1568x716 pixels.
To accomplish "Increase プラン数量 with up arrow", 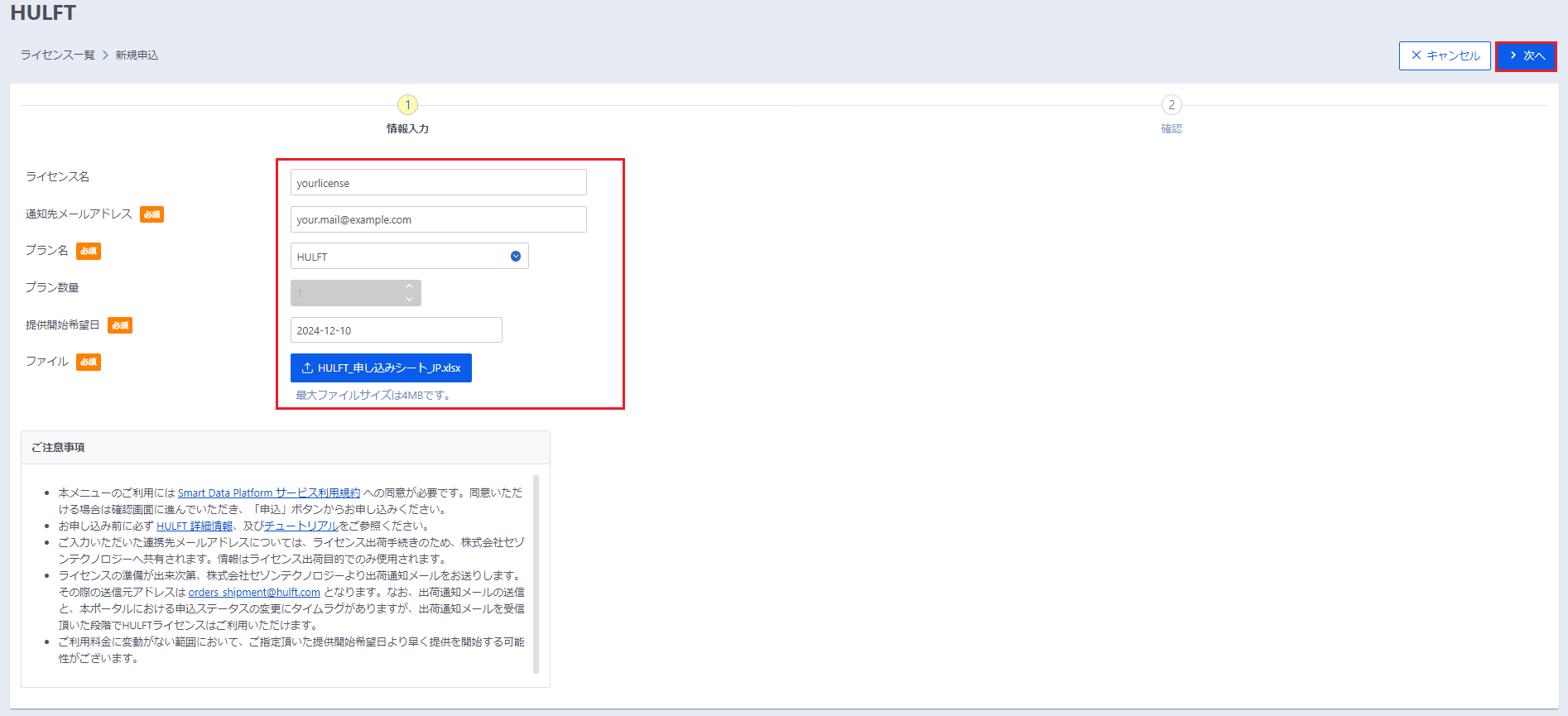I will (409, 286).
